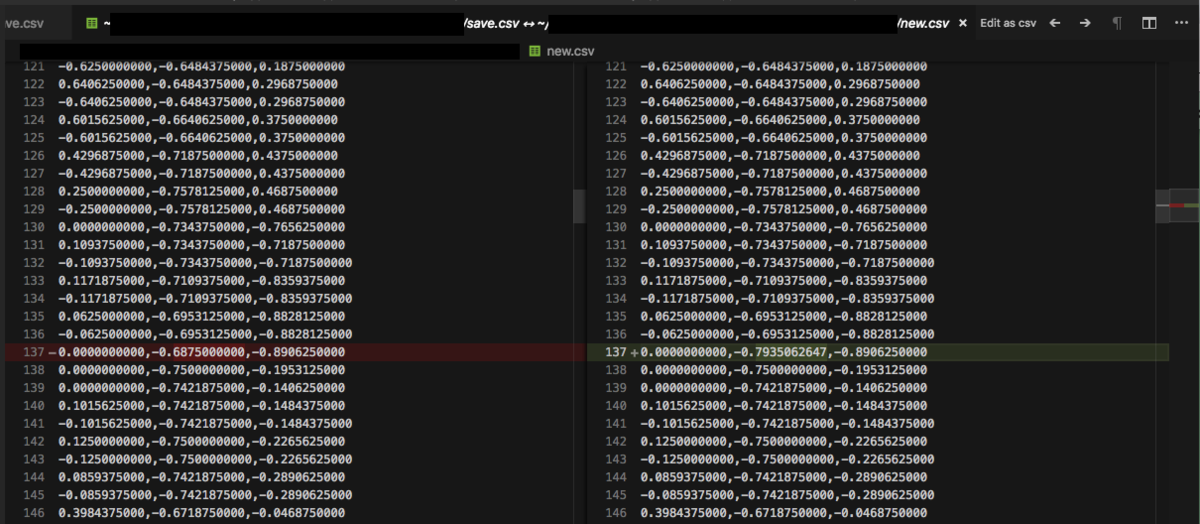1200x524 pixels.
Task: Click line 139 text in the left pane
Action: tap(202, 387)
